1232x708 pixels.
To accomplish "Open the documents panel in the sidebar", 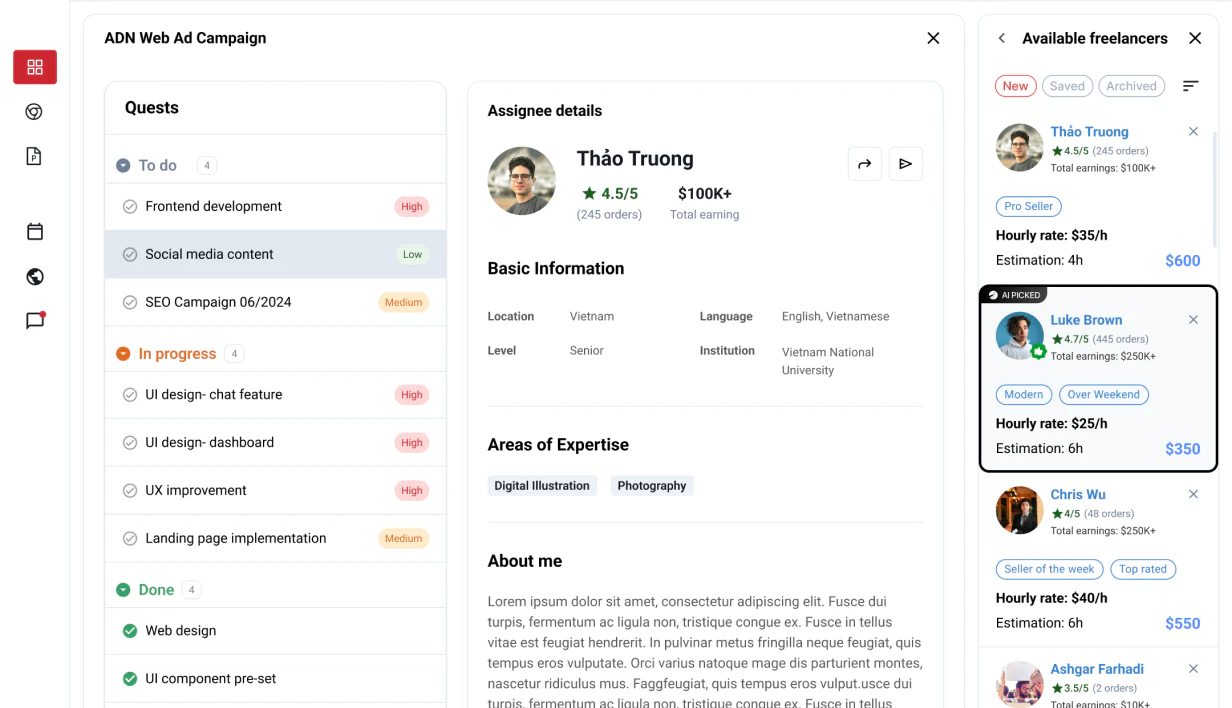I will pyautogui.click(x=35, y=156).
